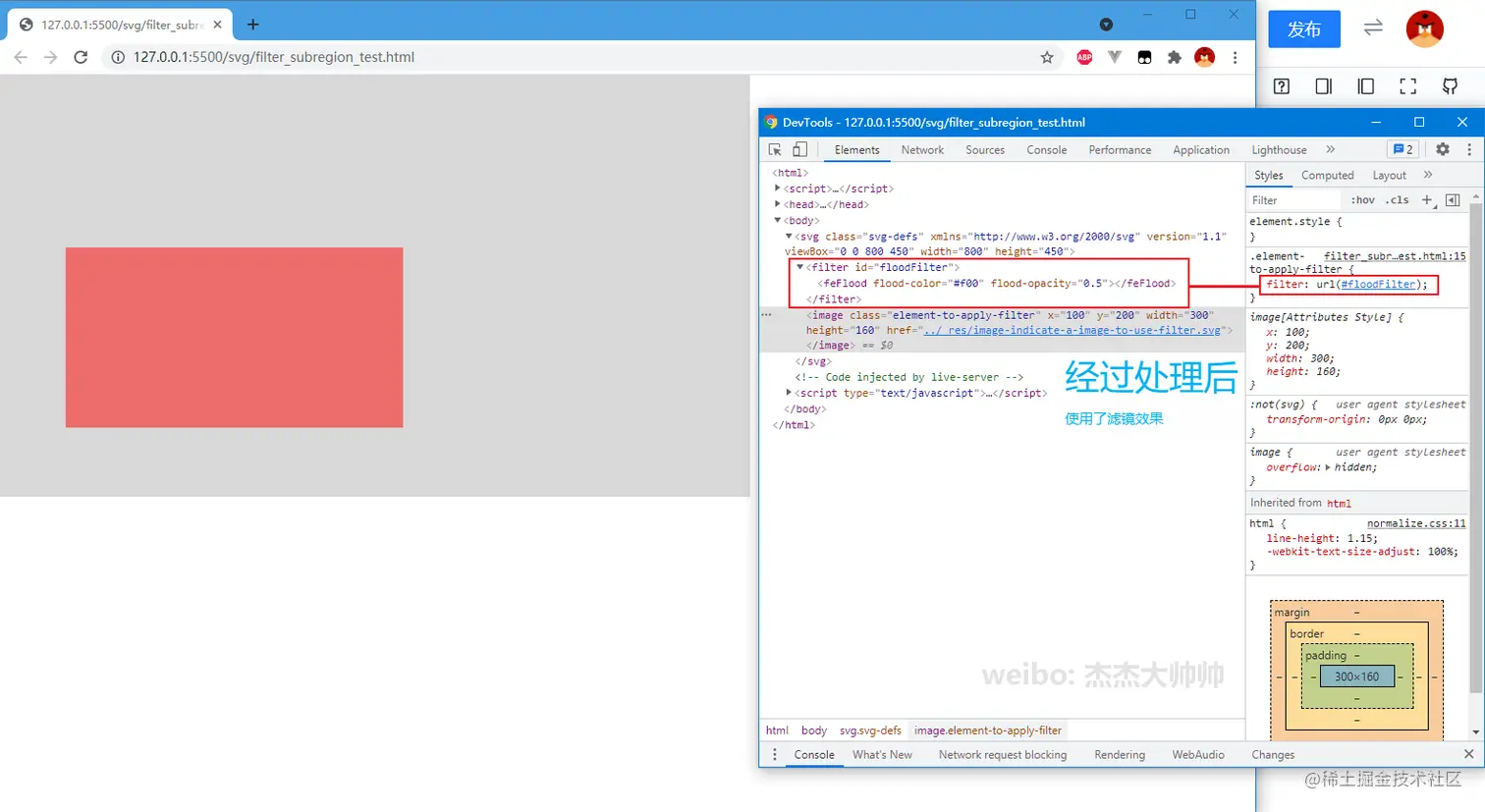Select the Network request blocking drawer tab
This screenshot has height=812, width=1485.
click(1002, 755)
